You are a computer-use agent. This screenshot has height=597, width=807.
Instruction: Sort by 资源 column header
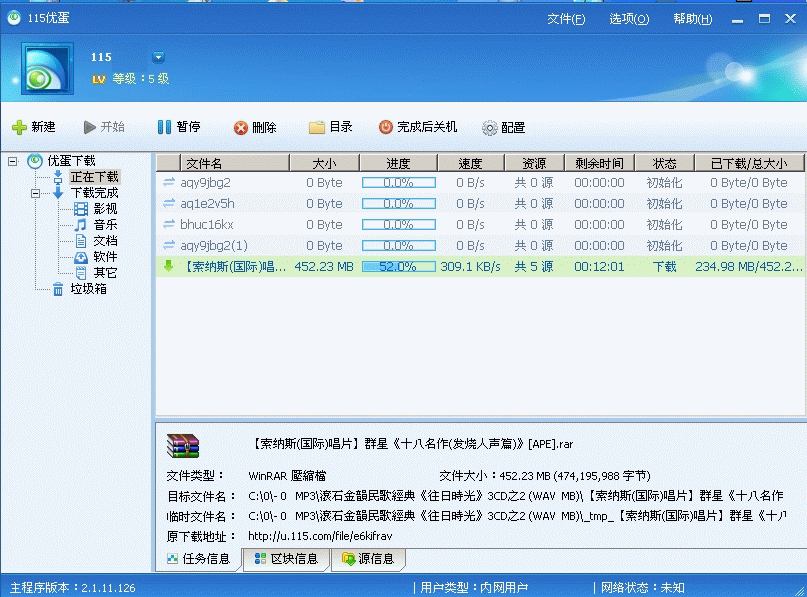(534, 163)
